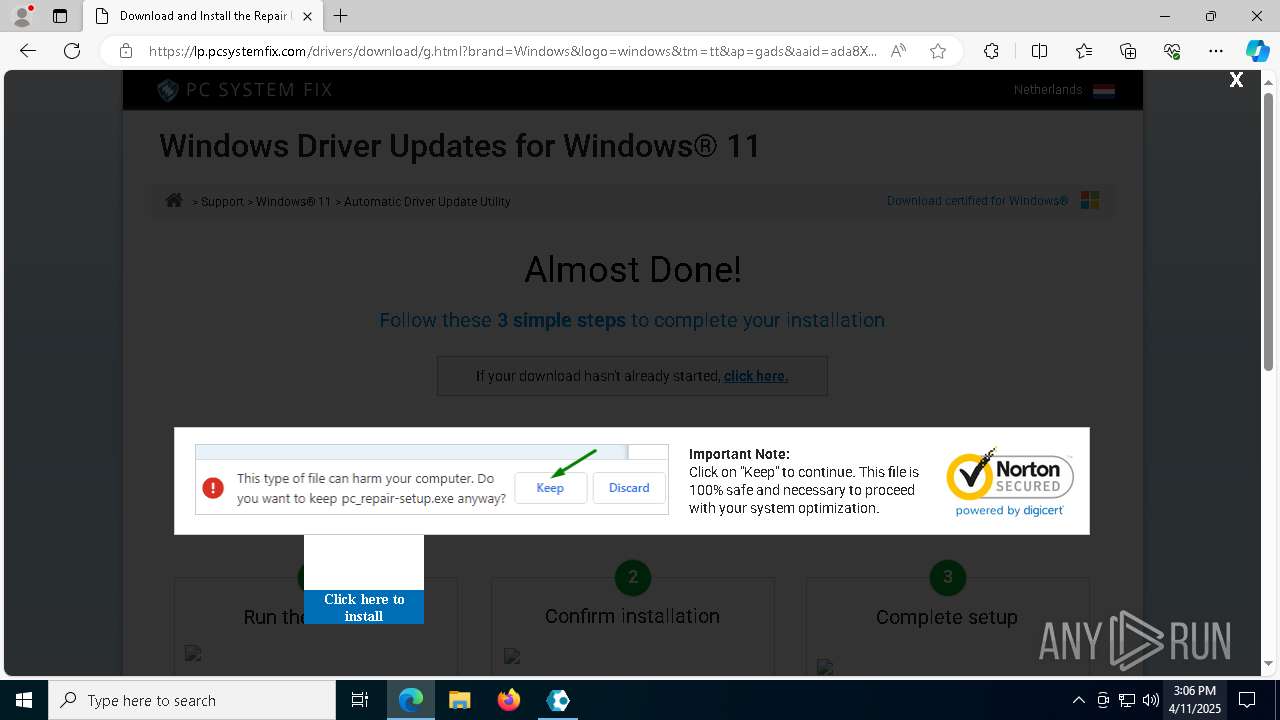
Task: Open the notification center icon
Action: [1248, 700]
